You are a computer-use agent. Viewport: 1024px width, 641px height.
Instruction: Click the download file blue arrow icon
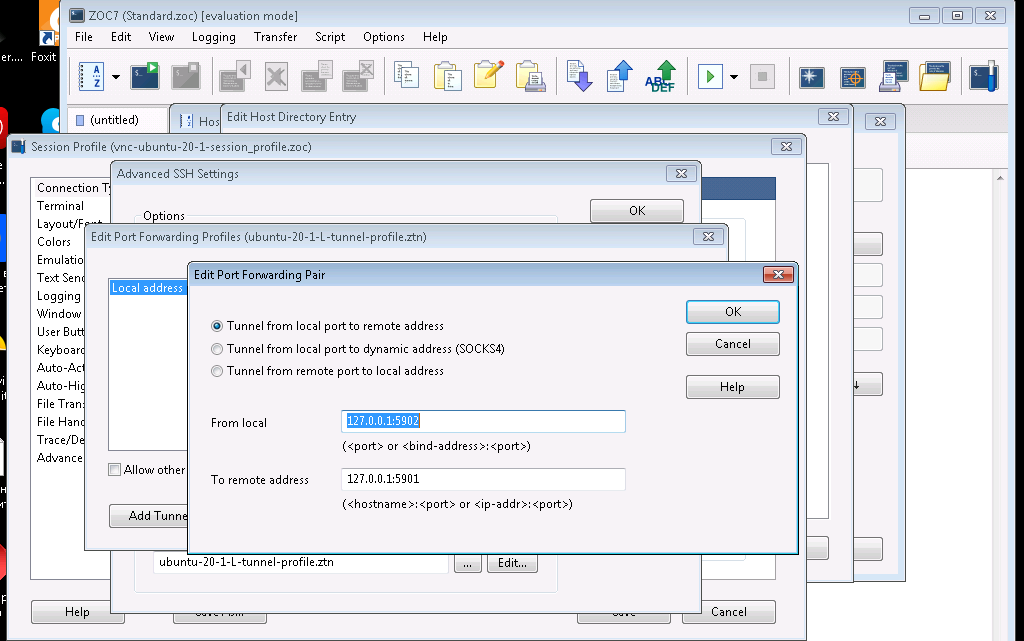pos(580,76)
